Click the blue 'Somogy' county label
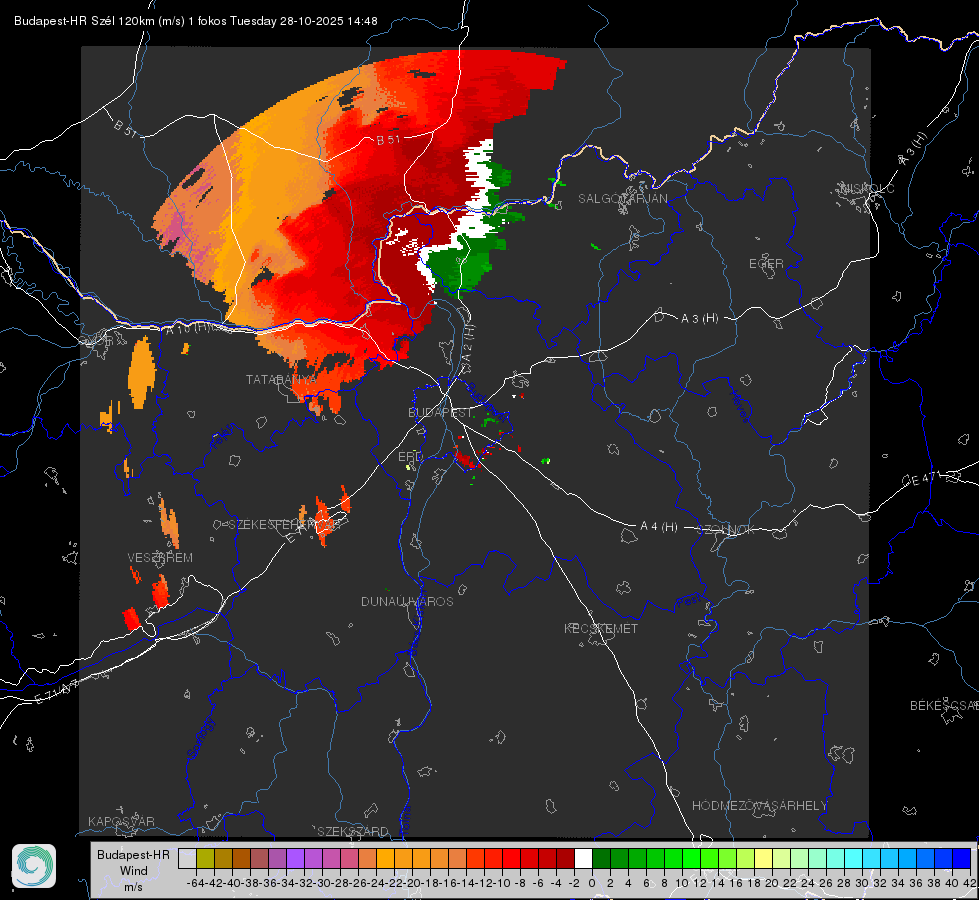This screenshot has width=979, height=900. [x=200, y=738]
